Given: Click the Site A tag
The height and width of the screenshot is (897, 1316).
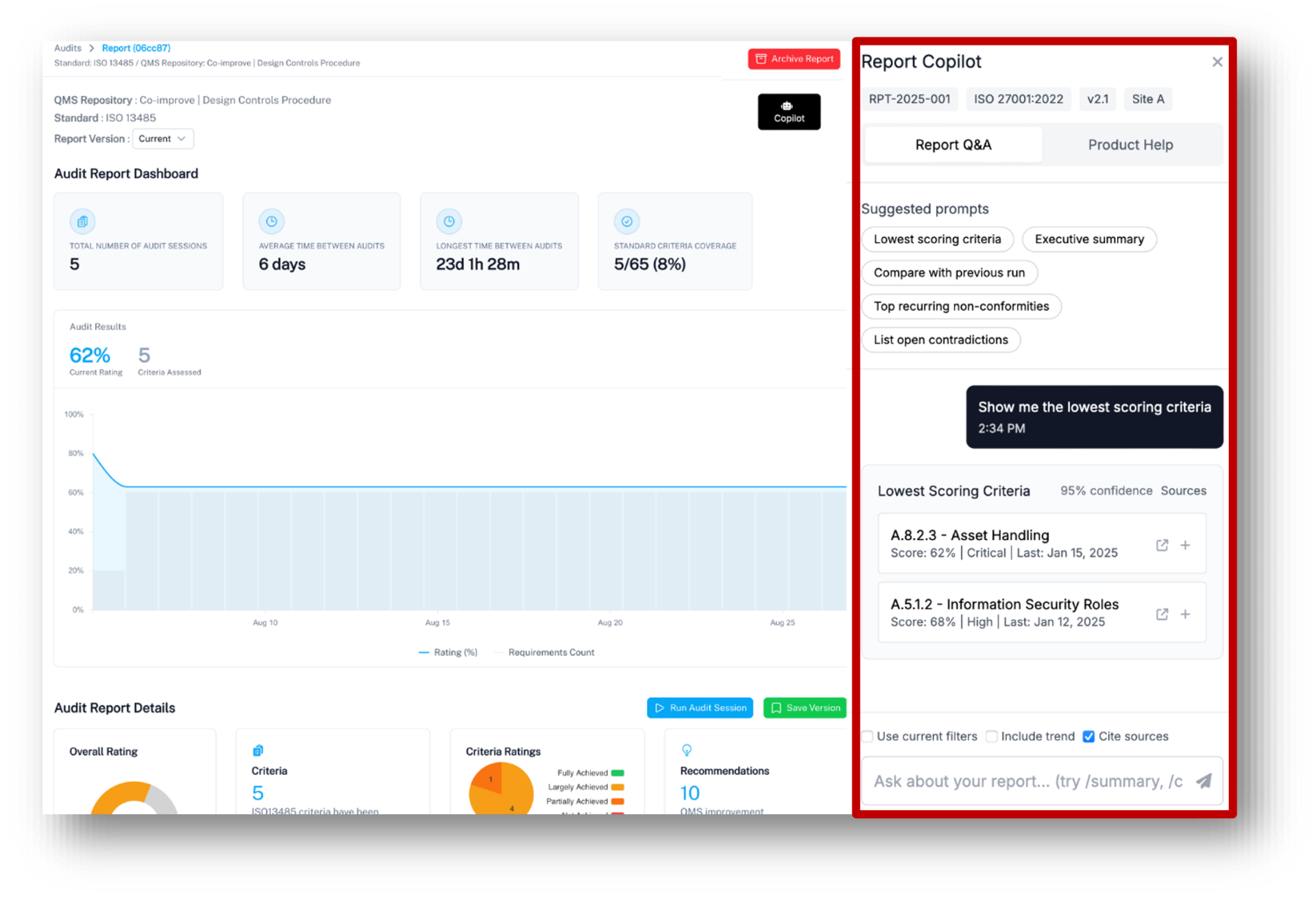Looking at the screenshot, I should (x=1148, y=99).
